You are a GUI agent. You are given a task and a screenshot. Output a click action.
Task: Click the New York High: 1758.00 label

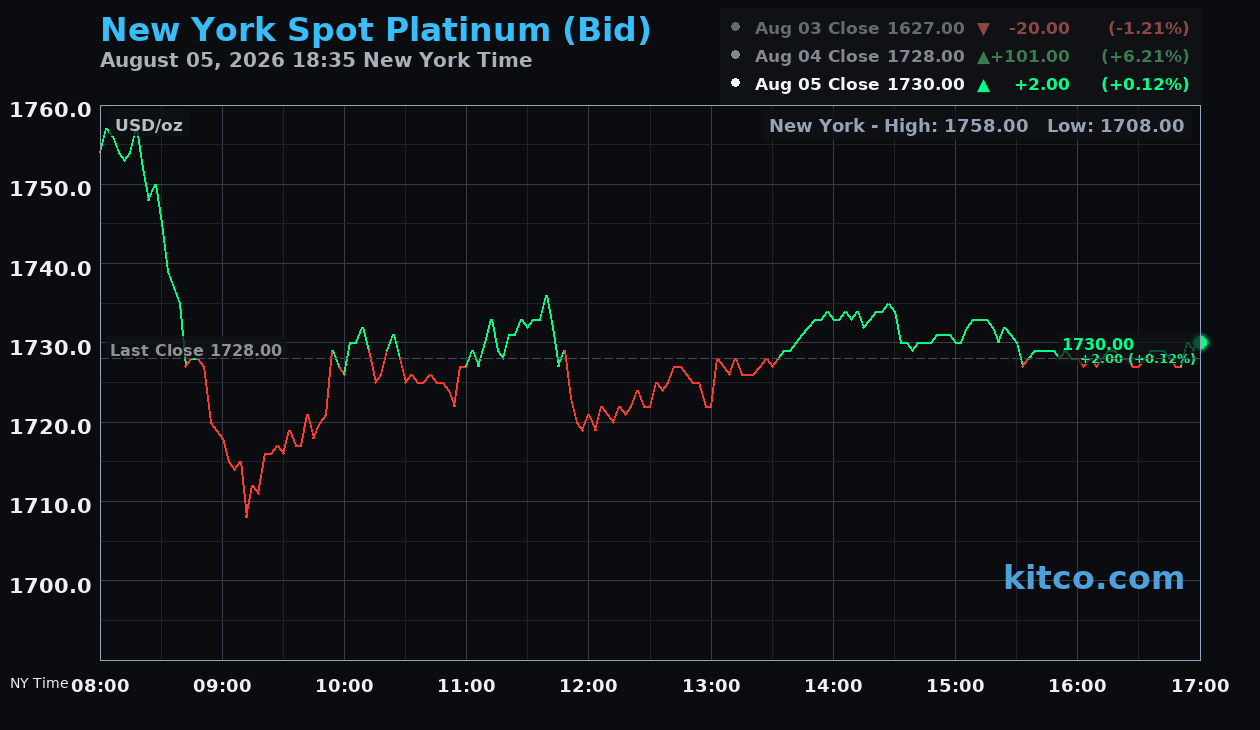pos(899,125)
